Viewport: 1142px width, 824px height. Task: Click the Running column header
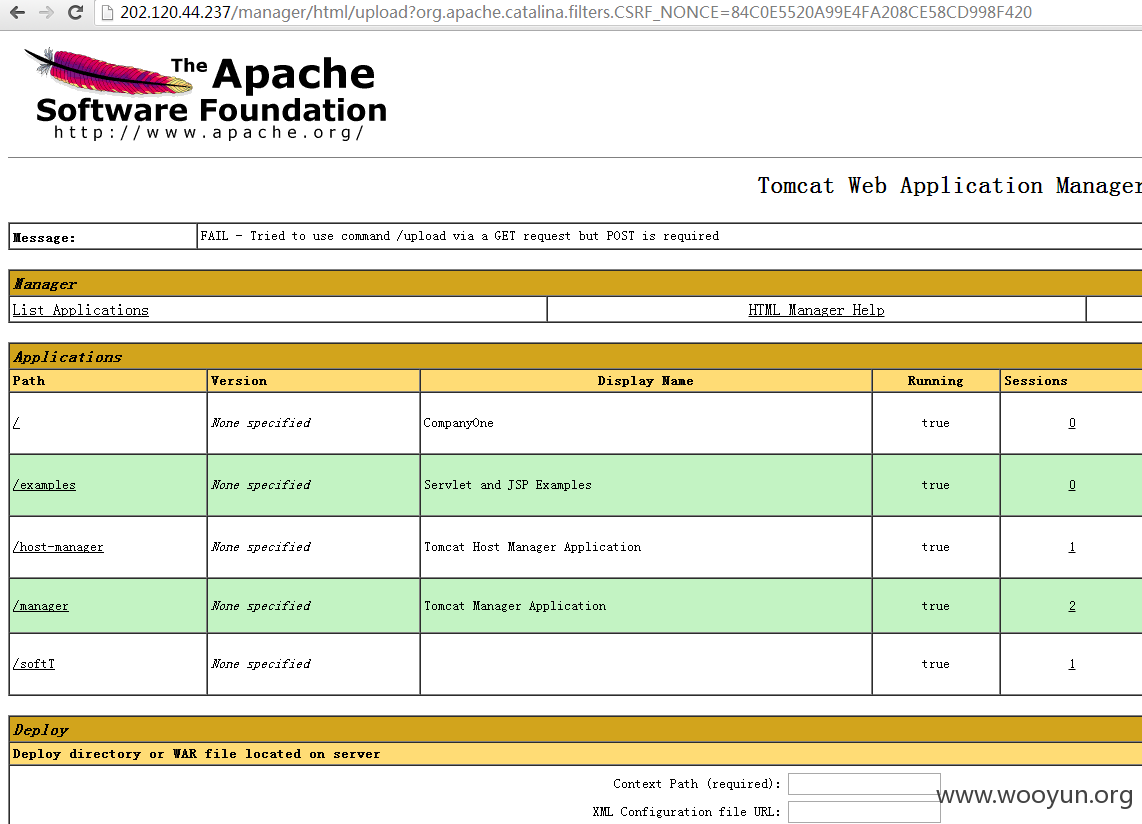pos(935,380)
